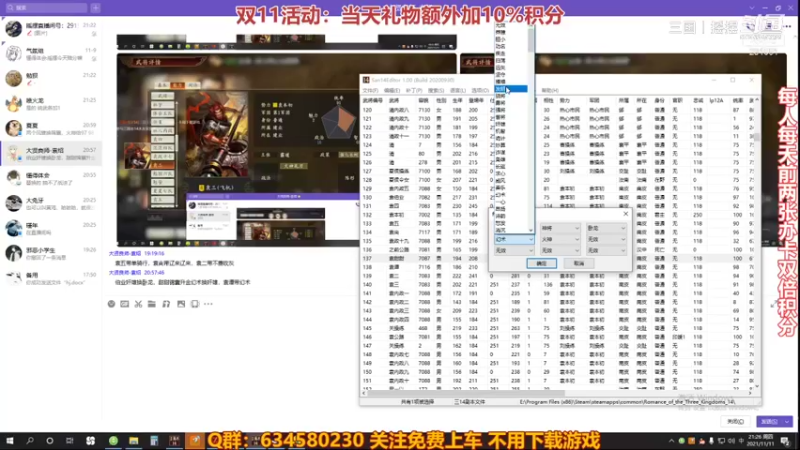
Task: Open the folder send-file icon in chat toolbar
Action: pyautogui.click(x=152, y=304)
